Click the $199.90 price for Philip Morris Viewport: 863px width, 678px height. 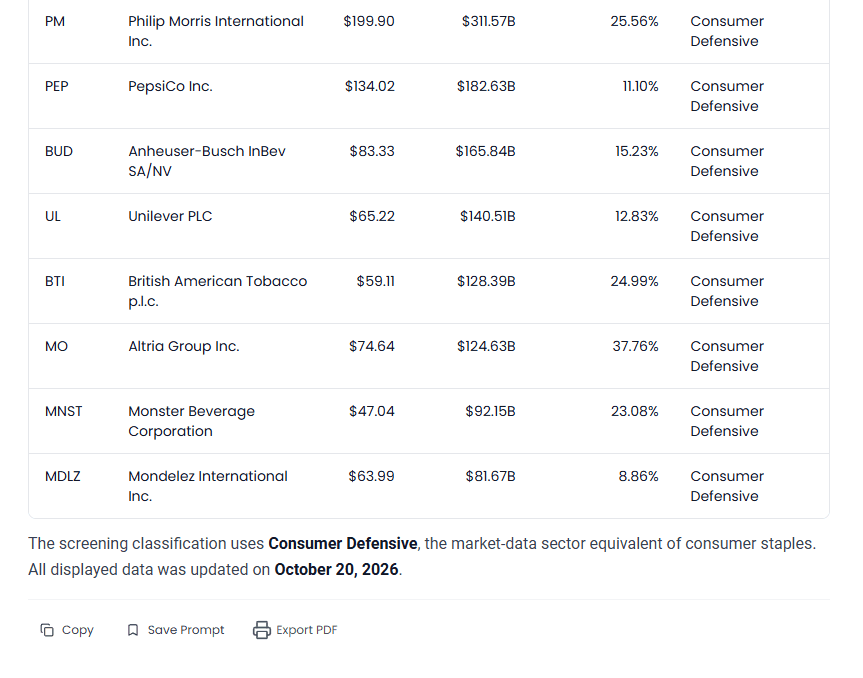[x=369, y=21]
